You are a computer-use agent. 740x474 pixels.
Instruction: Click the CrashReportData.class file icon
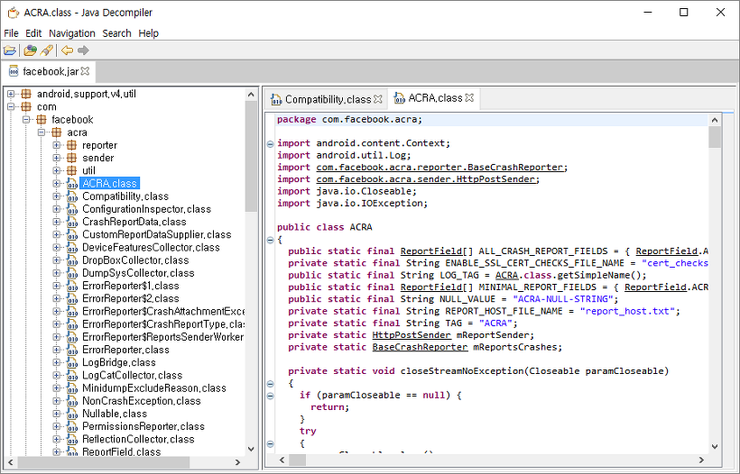pyautogui.click(x=72, y=221)
